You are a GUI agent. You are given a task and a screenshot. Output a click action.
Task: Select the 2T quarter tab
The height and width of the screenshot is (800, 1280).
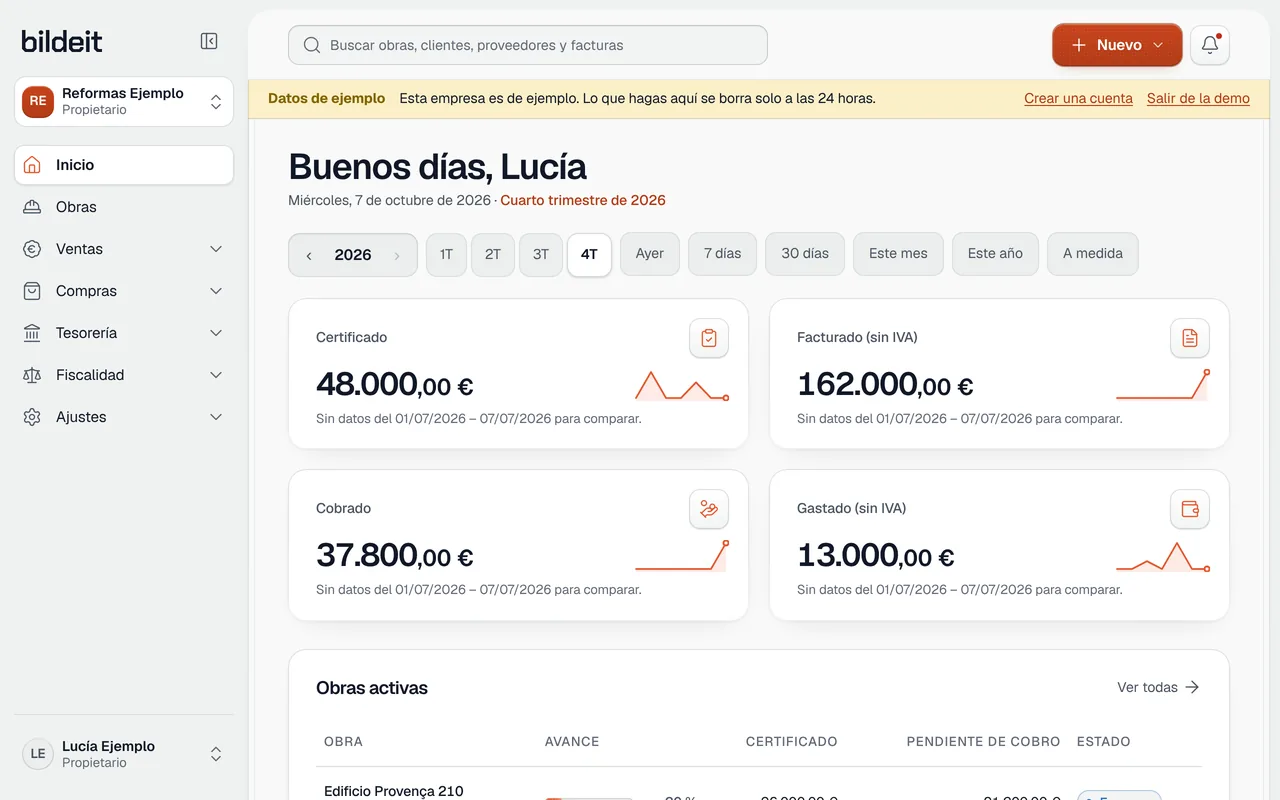(493, 254)
